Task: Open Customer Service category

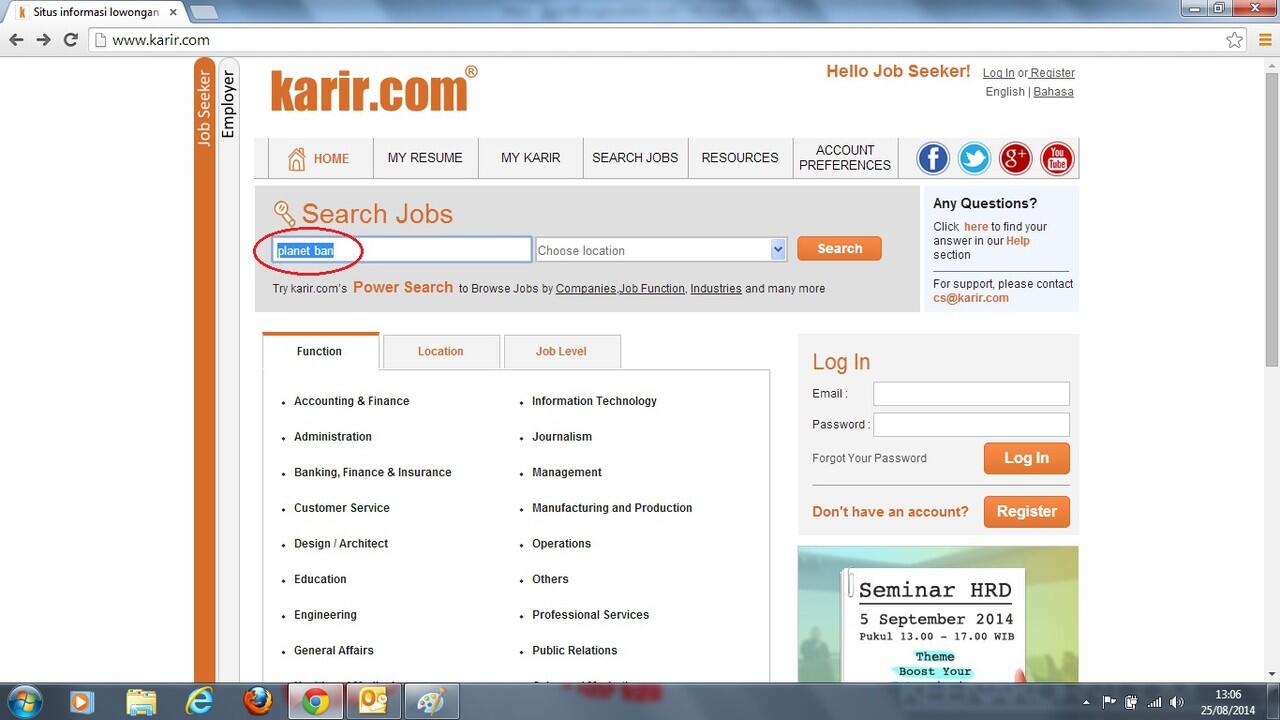Action: coord(342,508)
